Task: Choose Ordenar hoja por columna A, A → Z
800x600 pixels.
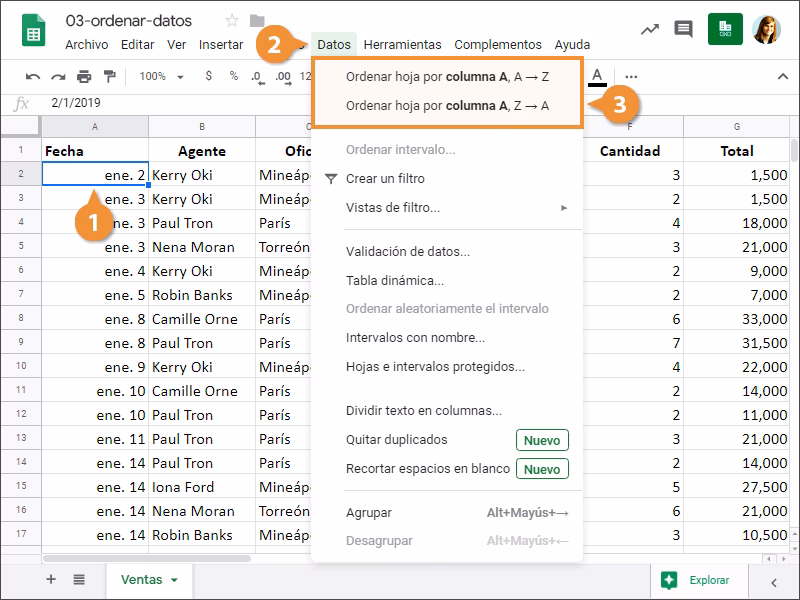Action: coord(447,76)
